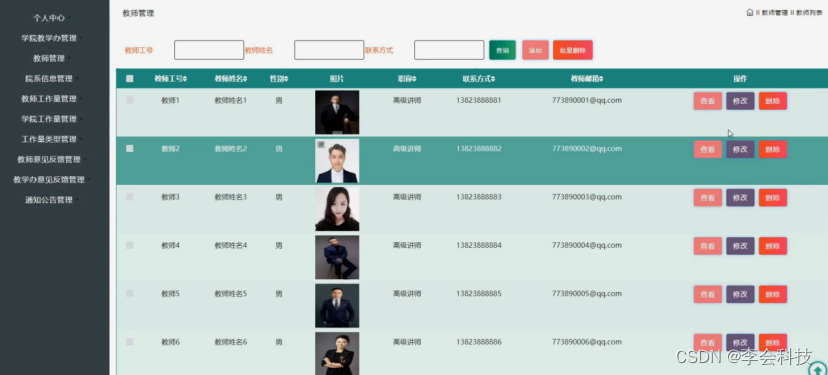
Task: Toggle the select-all checkbox in table header
Action: (129, 79)
